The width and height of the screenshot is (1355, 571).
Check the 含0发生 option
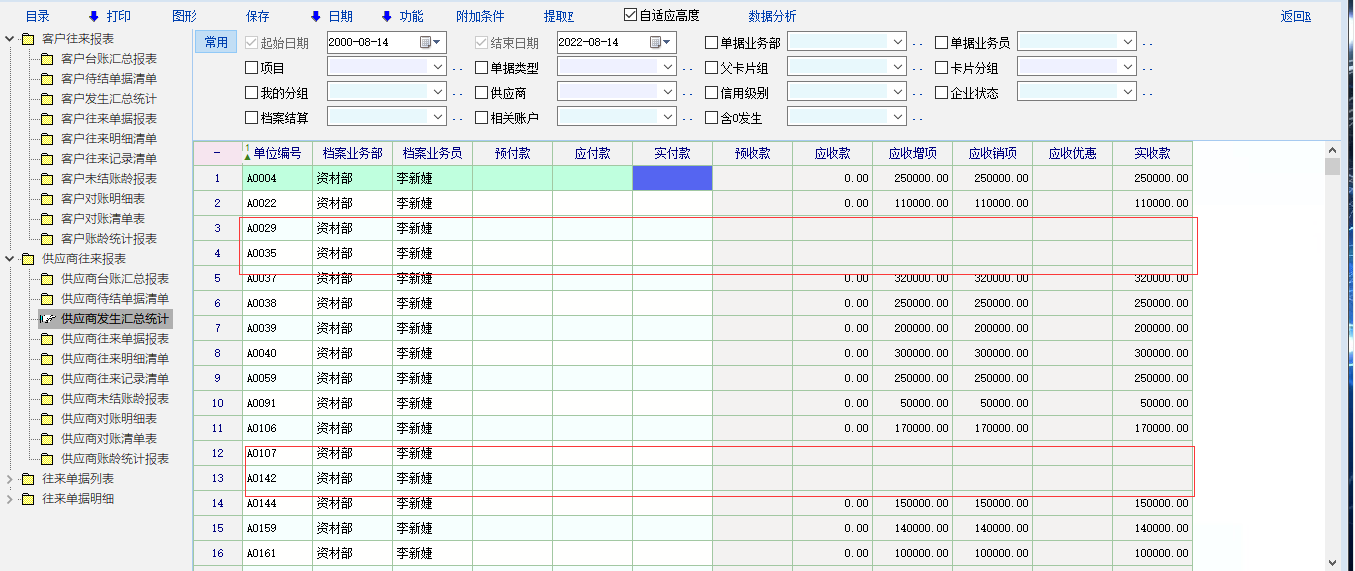pyautogui.click(x=711, y=118)
